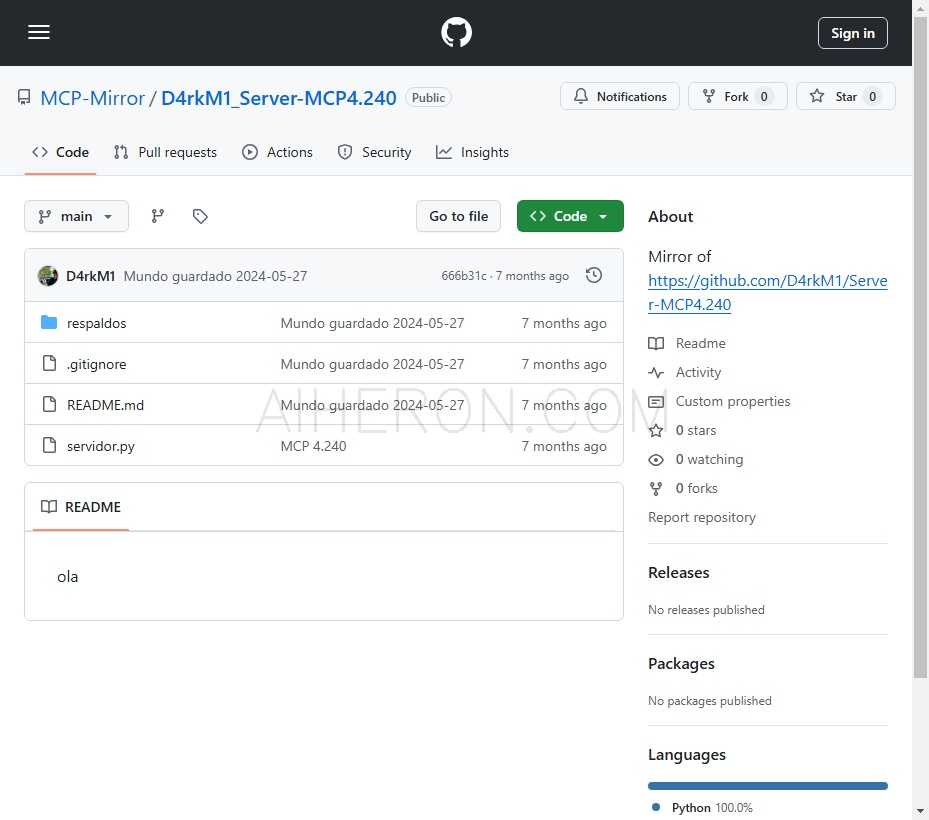The image size is (929, 820).
Task: Click the respaldos folder icon
Action: pos(49,322)
